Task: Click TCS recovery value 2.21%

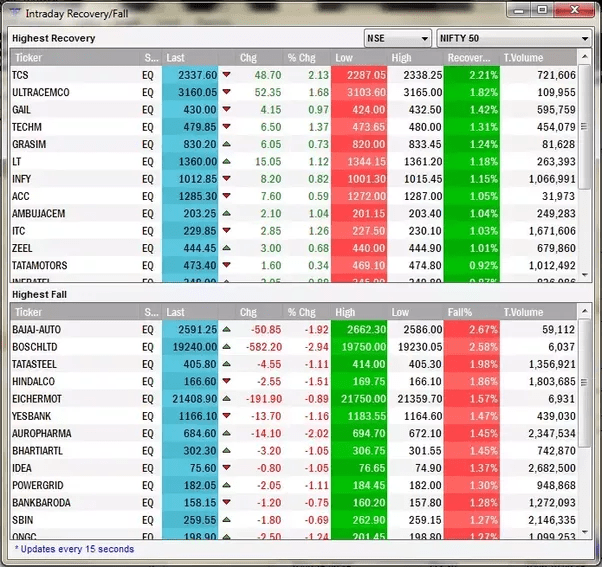Action: tap(483, 75)
